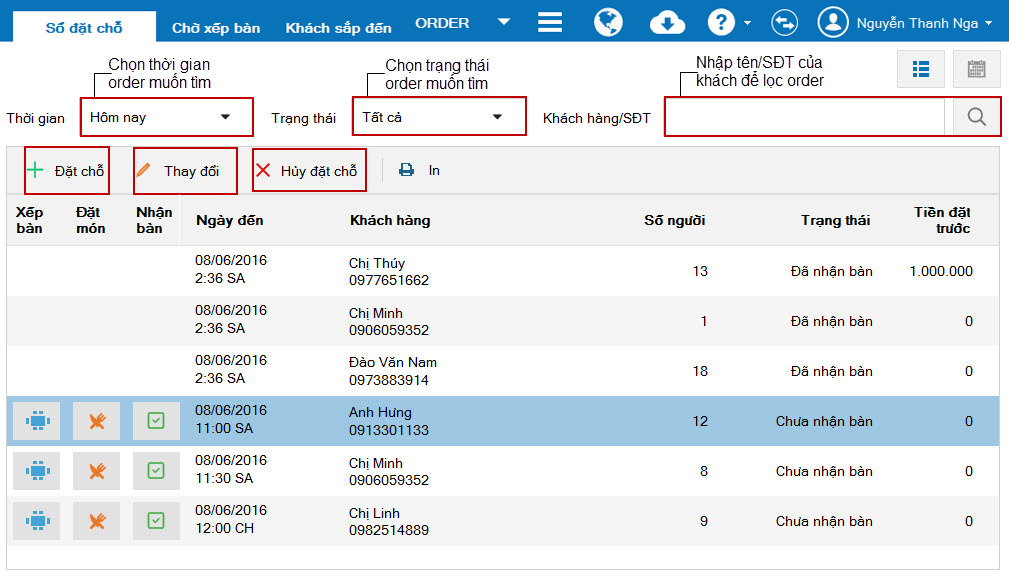Screen dimensions: 1009x572
Task: Click table arrangement icon for Anh Hưng
Action: (x=37, y=421)
